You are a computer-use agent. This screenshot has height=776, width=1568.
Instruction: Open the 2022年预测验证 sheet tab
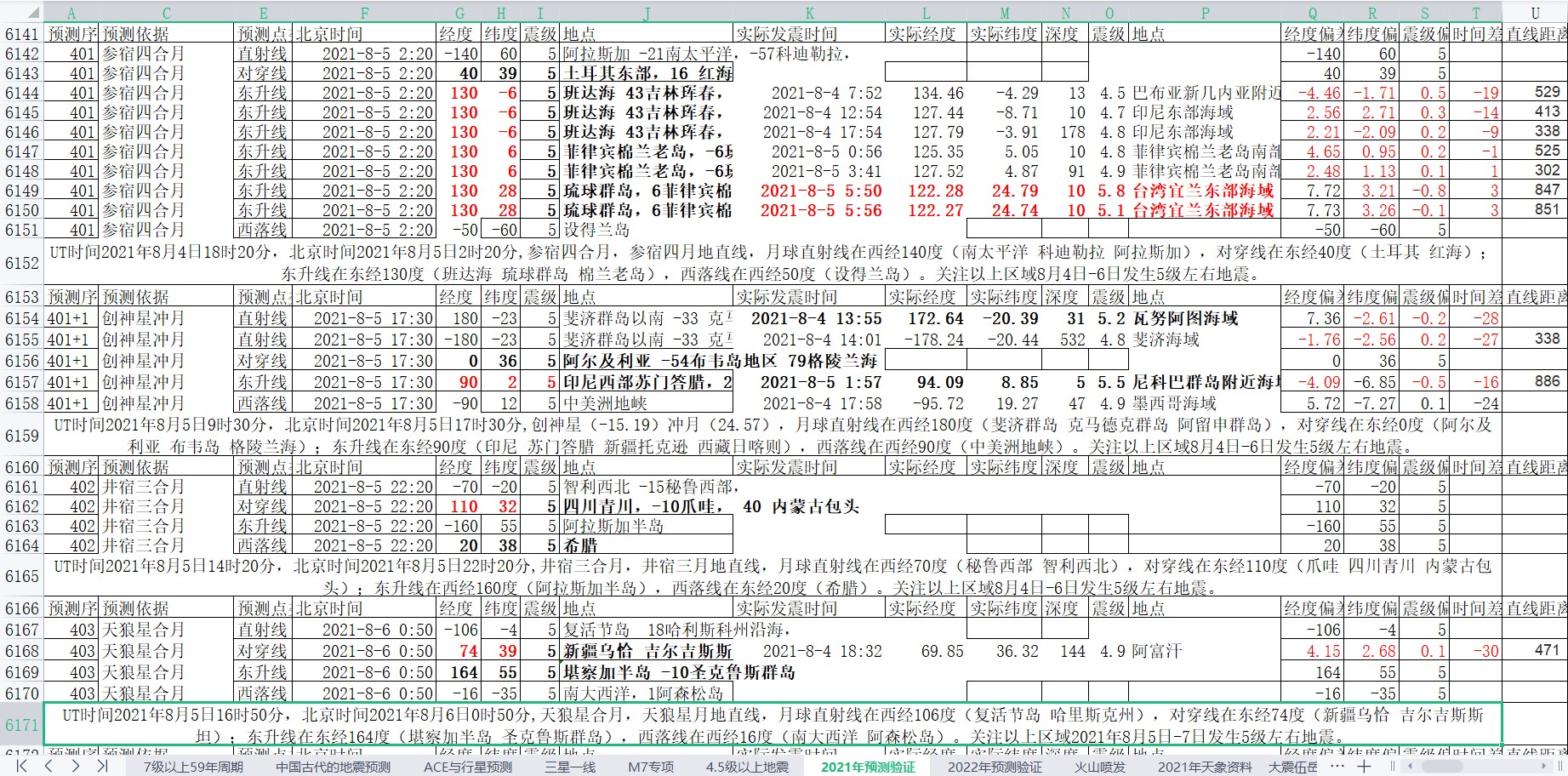[x=995, y=767]
